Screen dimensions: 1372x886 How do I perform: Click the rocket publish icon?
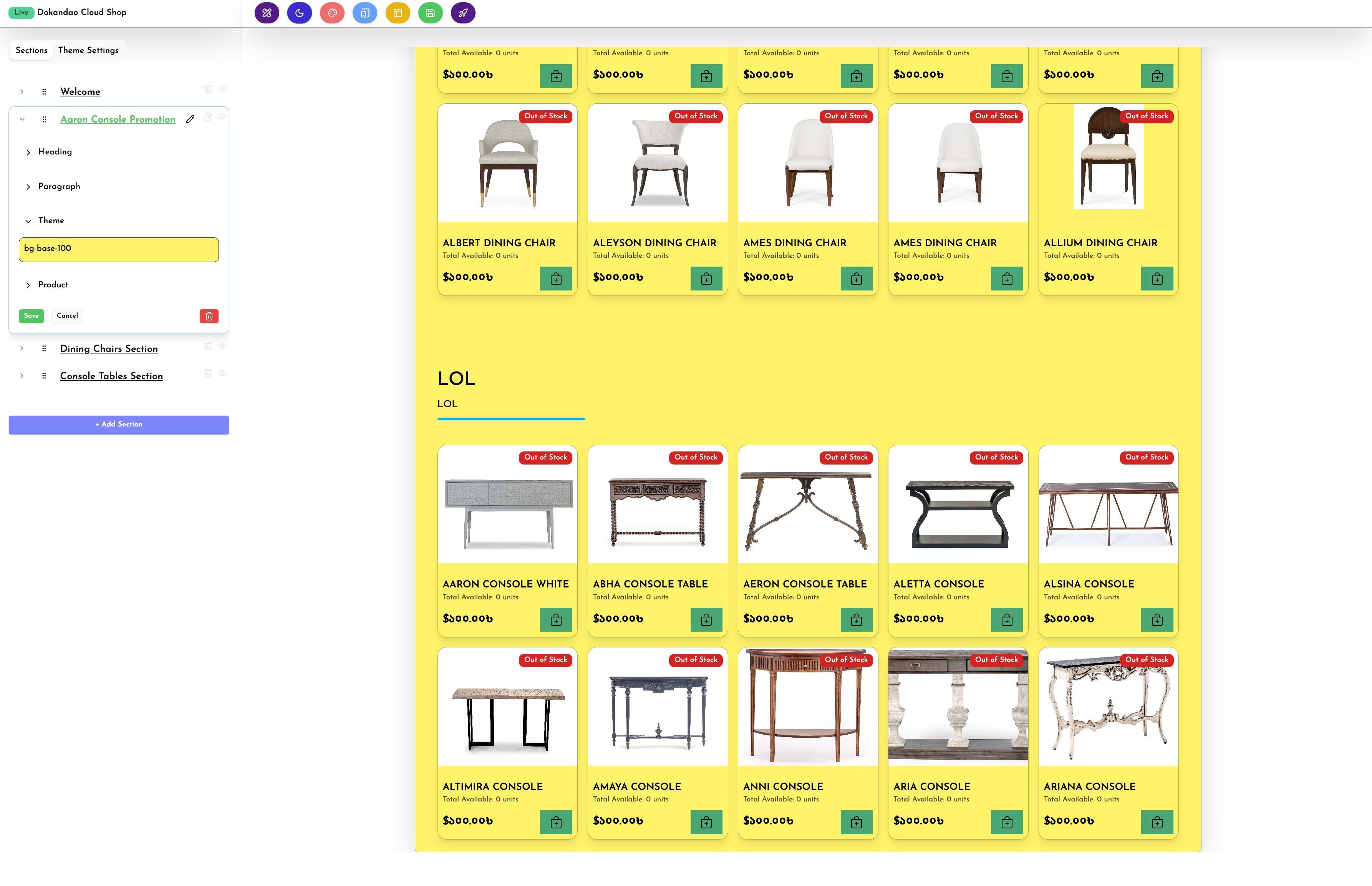[463, 13]
